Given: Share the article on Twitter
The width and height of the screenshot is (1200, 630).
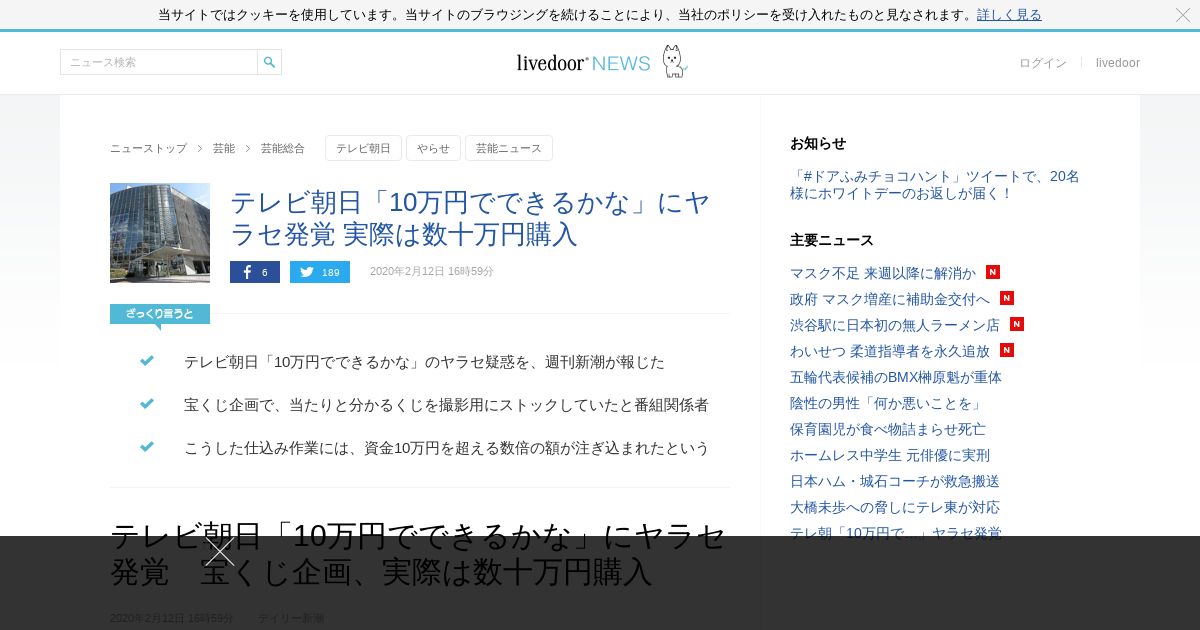Looking at the screenshot, I should (x=320, y=272).
